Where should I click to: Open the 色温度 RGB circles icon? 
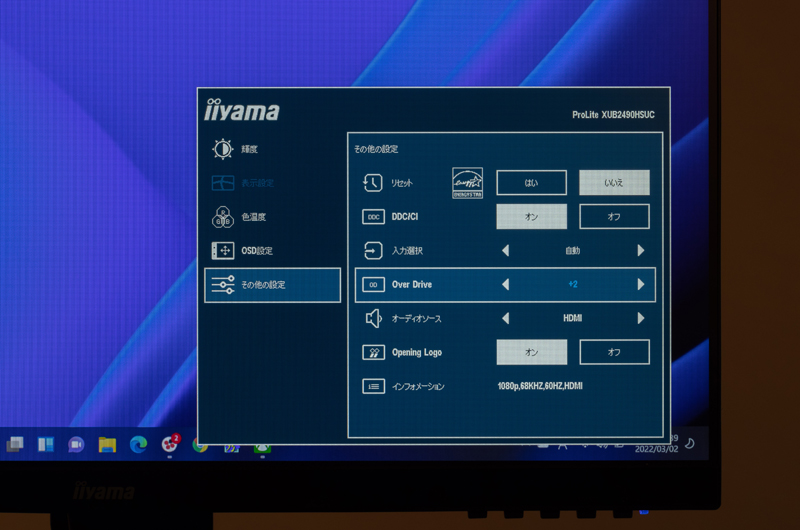pyautogui.click(x=223, y=217)
